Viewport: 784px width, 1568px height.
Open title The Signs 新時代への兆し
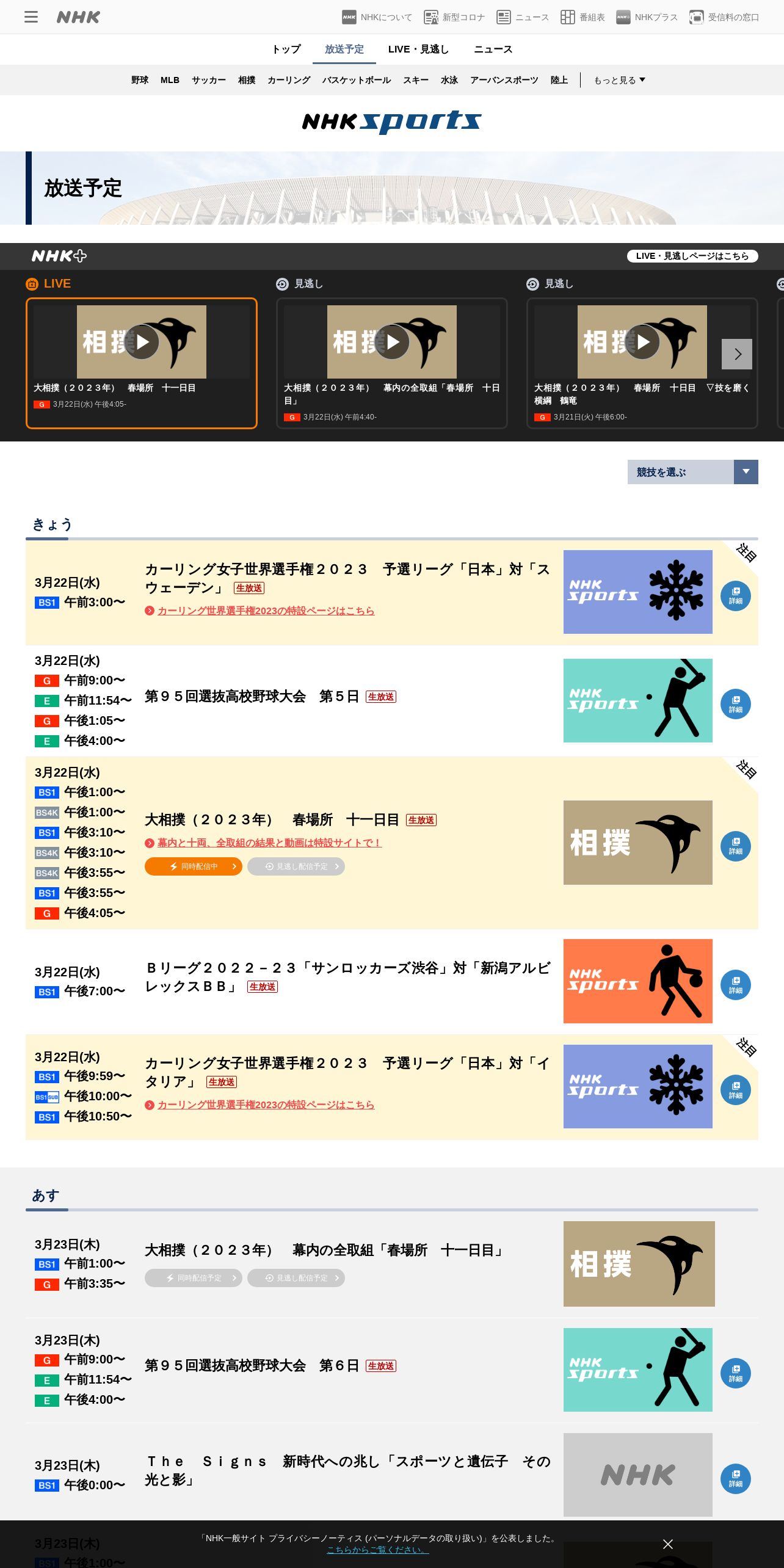coord(347,1470)
